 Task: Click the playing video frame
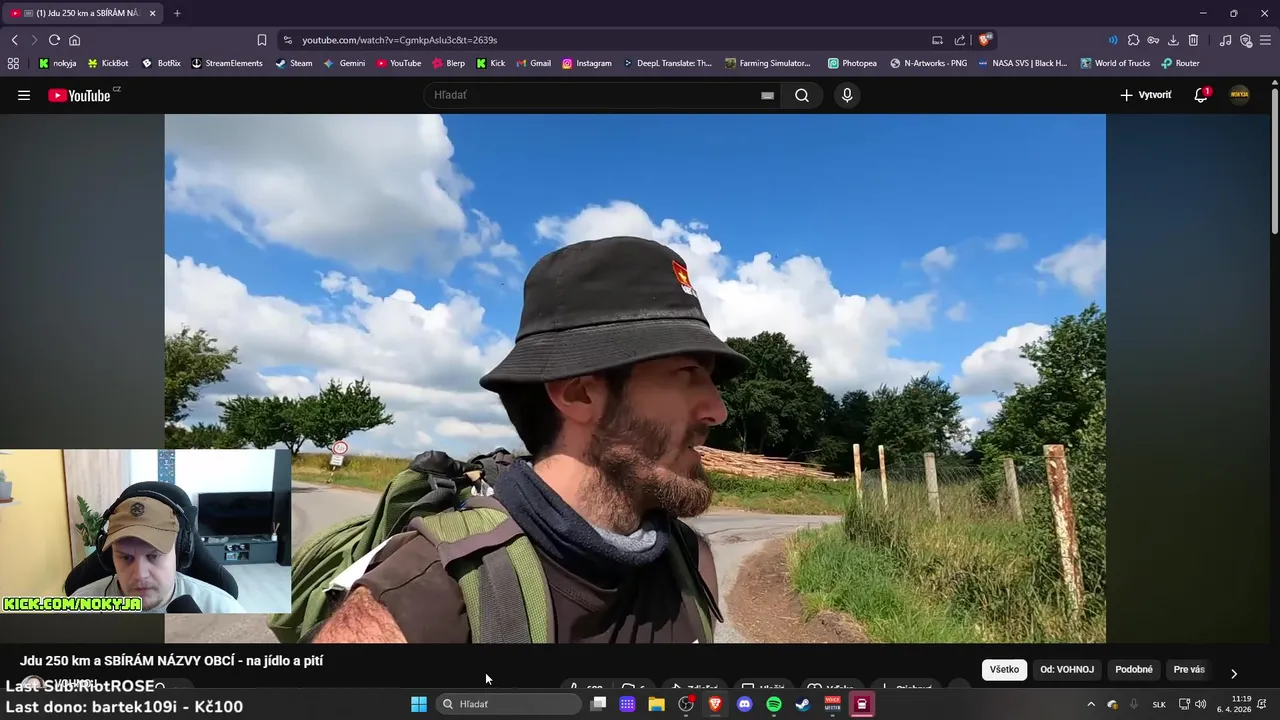pos(635,378)
